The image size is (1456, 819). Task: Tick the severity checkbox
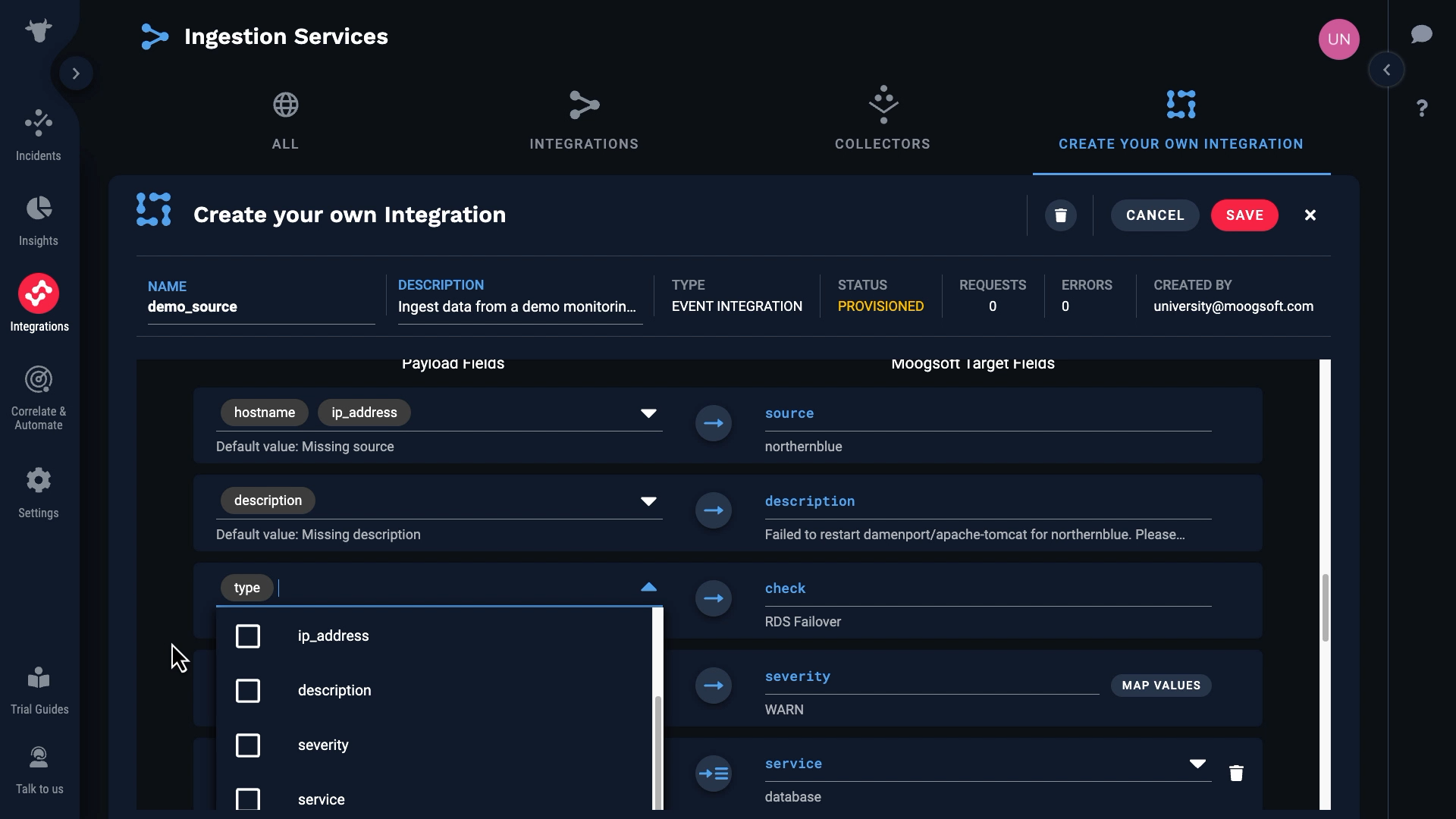click(248, 745)
